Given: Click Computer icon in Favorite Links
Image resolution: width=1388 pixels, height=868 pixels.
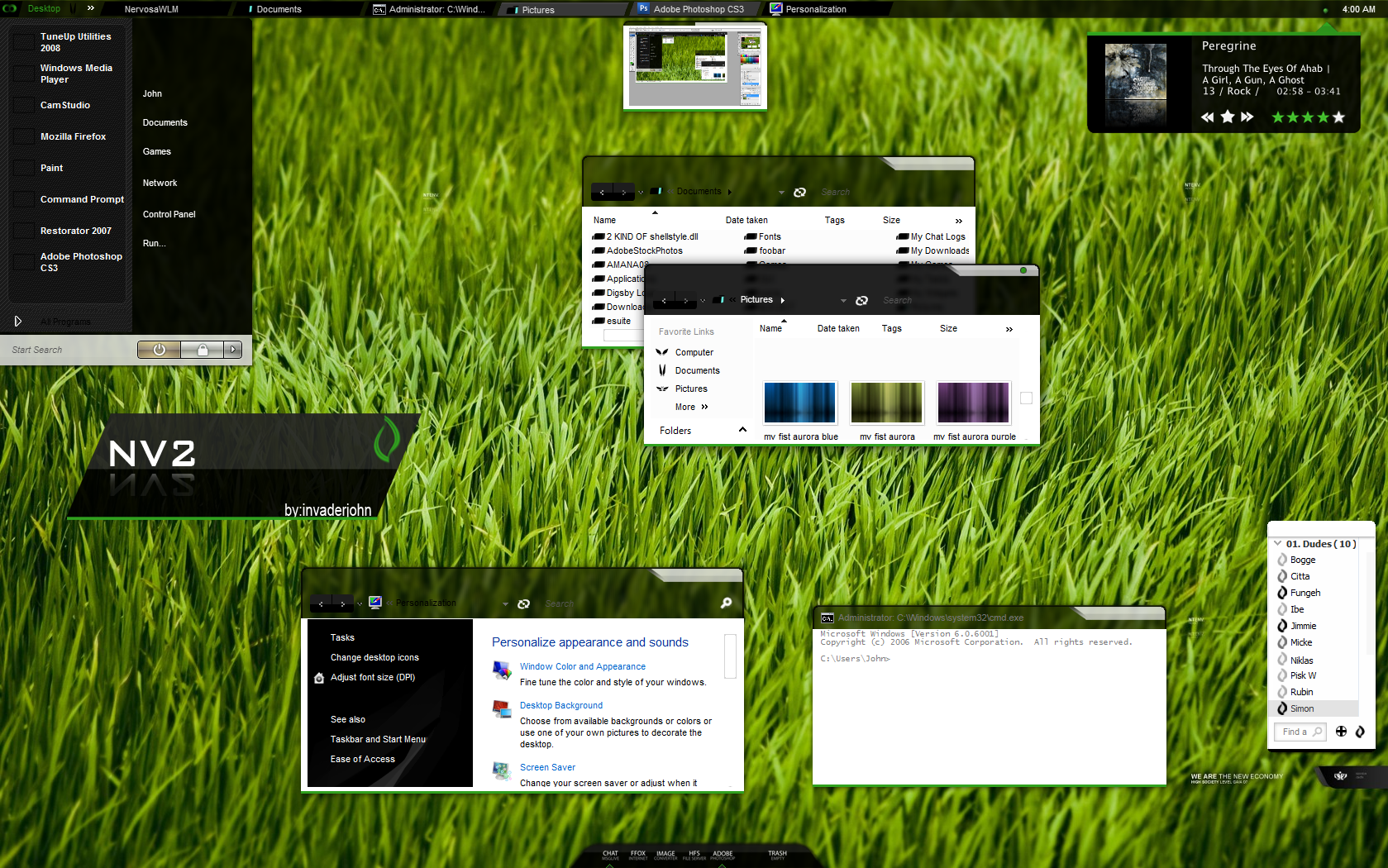Looking at the screenshot, I should coord(662,352).
